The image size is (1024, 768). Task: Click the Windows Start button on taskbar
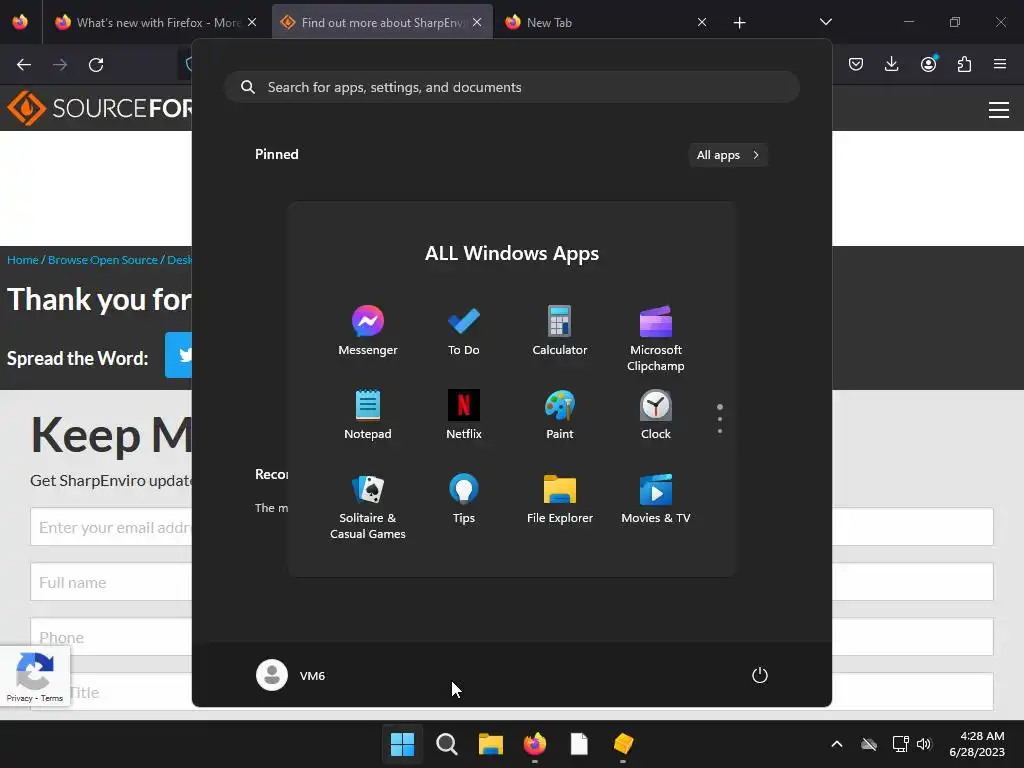click(x=402, y=743)
